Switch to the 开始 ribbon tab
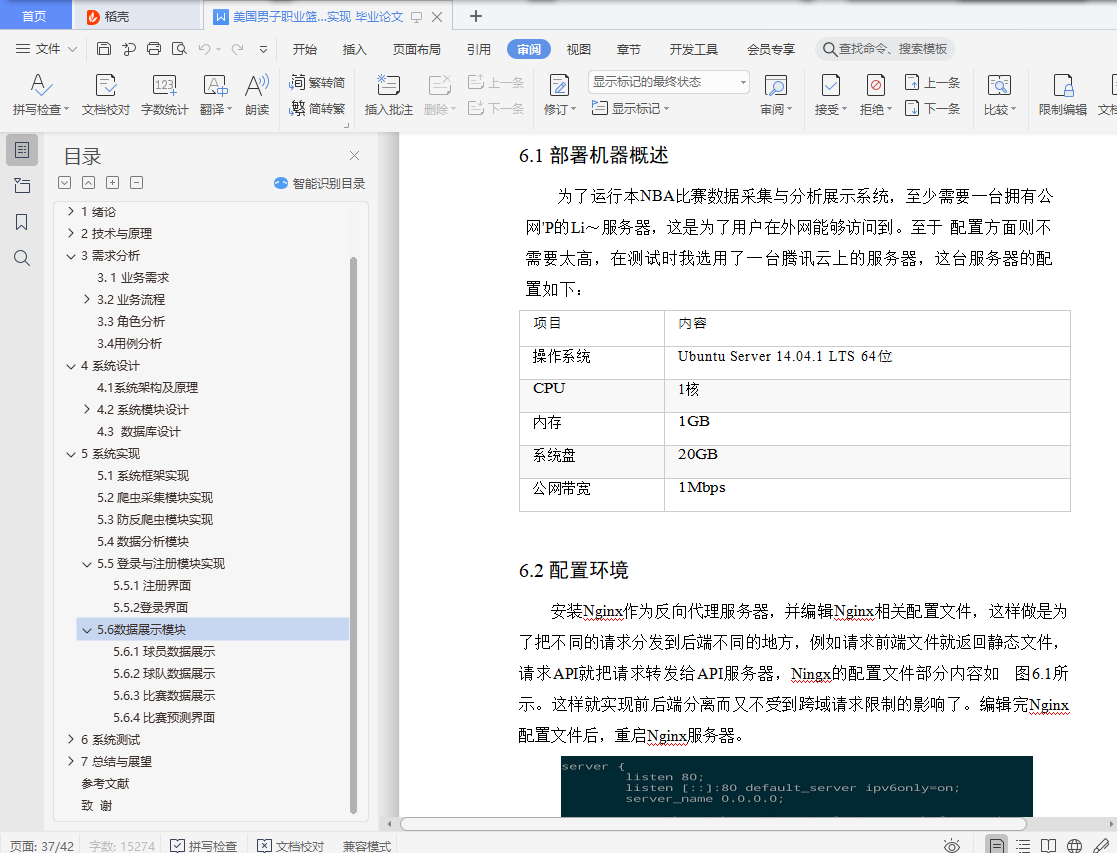 [x=305, y=49]
